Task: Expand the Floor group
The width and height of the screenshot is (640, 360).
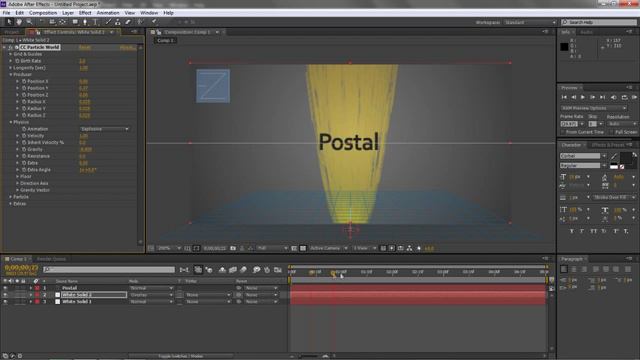Action: (18, 176)
